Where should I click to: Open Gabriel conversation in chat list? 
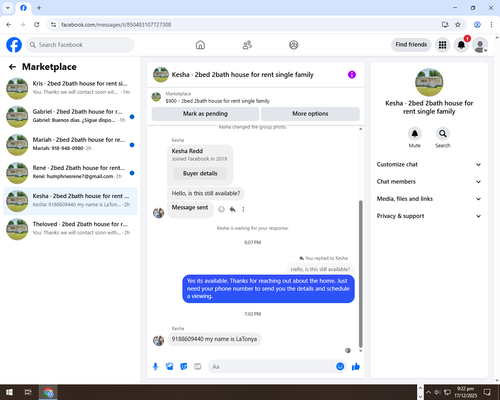click(x=70, y=116)
